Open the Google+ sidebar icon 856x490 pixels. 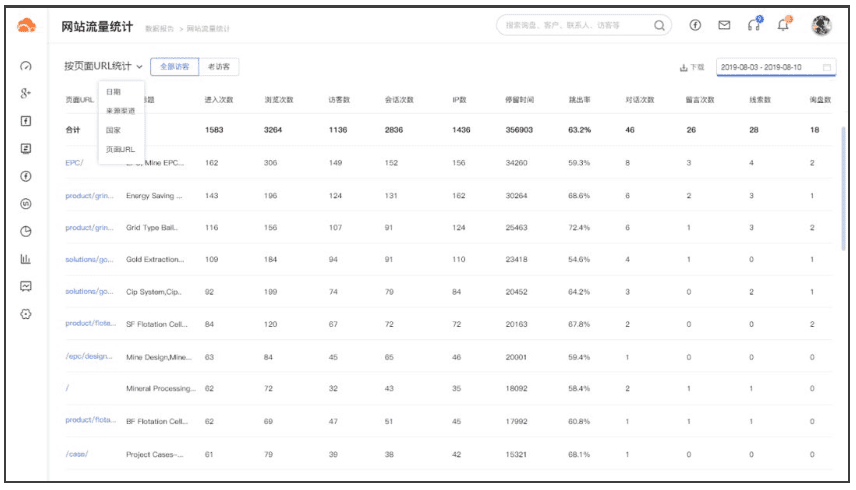[x=26, y=93]
